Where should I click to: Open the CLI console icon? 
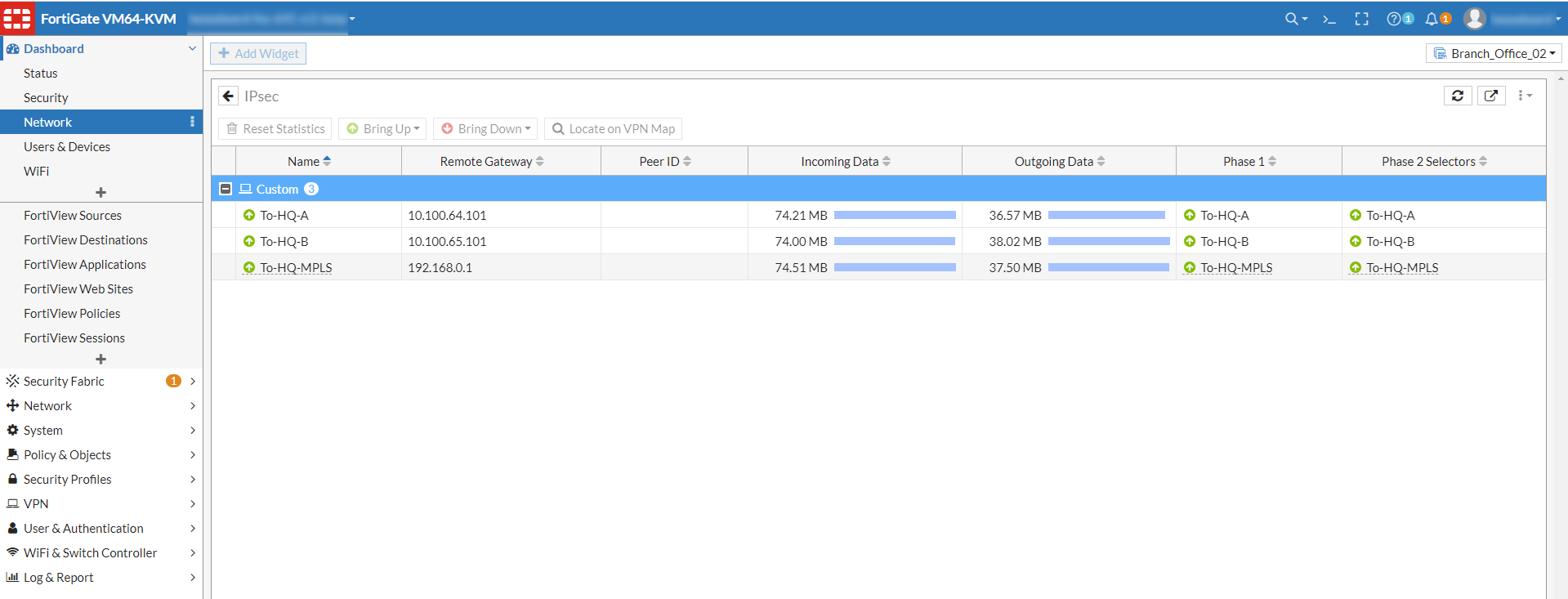pyautogui.click(x=1329, y=19)
